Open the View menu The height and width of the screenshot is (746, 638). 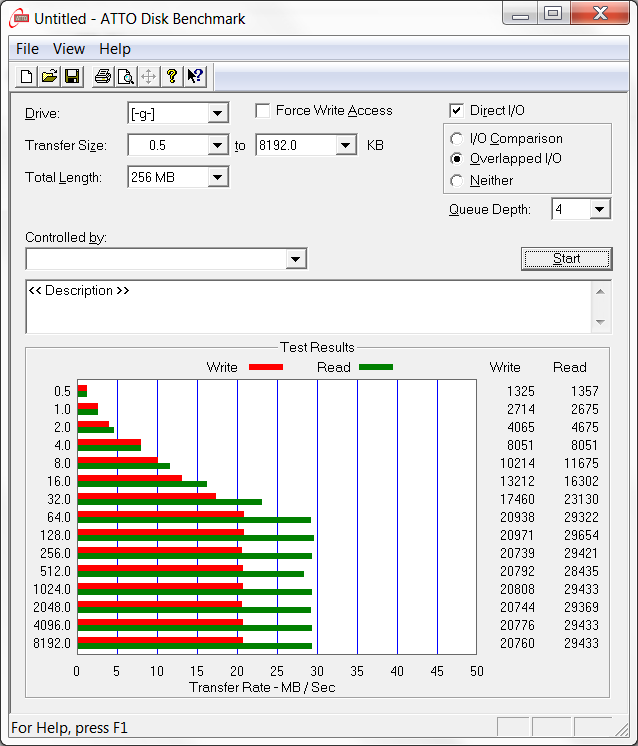69,48
